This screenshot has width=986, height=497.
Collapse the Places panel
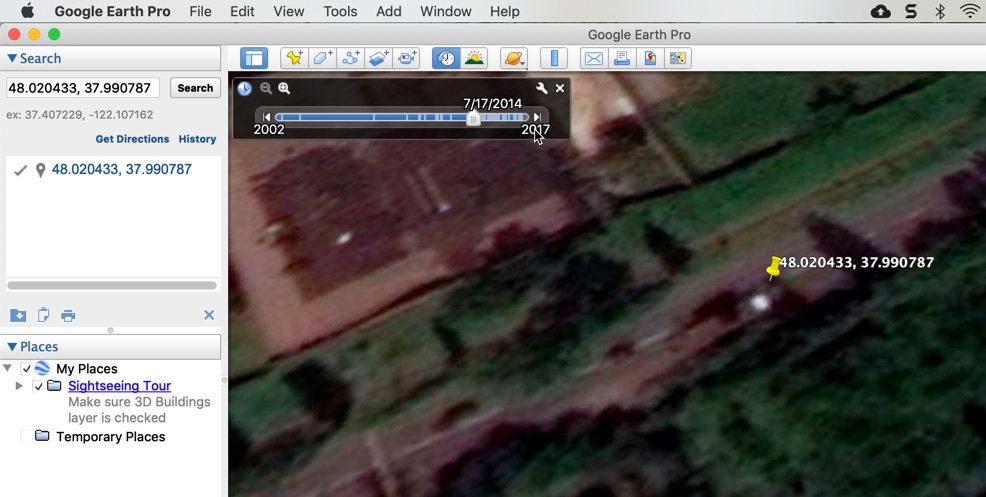point(11,347)
